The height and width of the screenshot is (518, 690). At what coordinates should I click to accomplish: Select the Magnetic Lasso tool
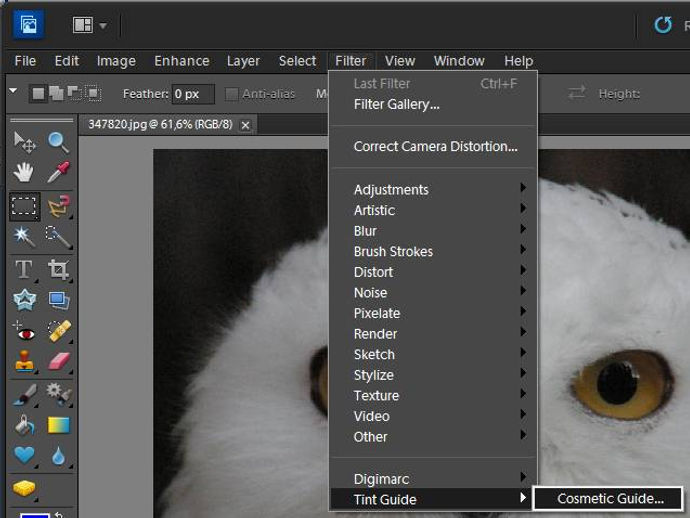click(58, 206)
